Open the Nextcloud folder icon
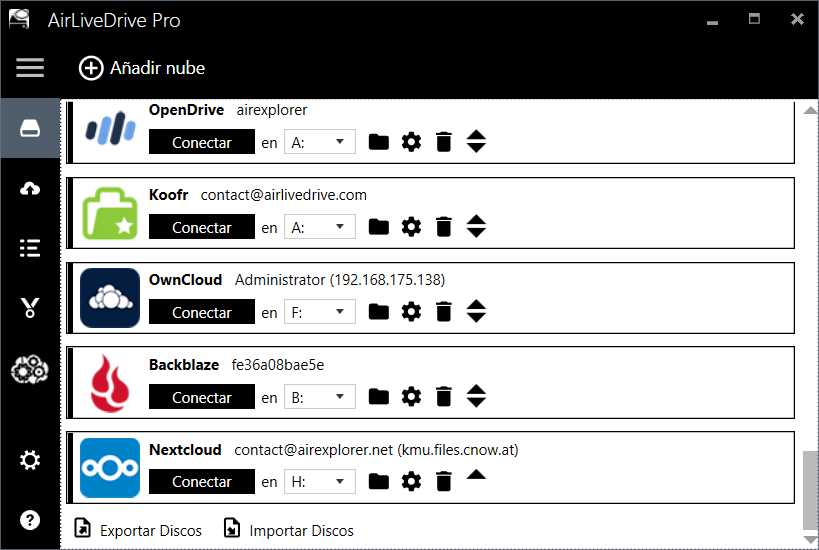The width and height of the screenshot is (819, 550). [379, 482]
